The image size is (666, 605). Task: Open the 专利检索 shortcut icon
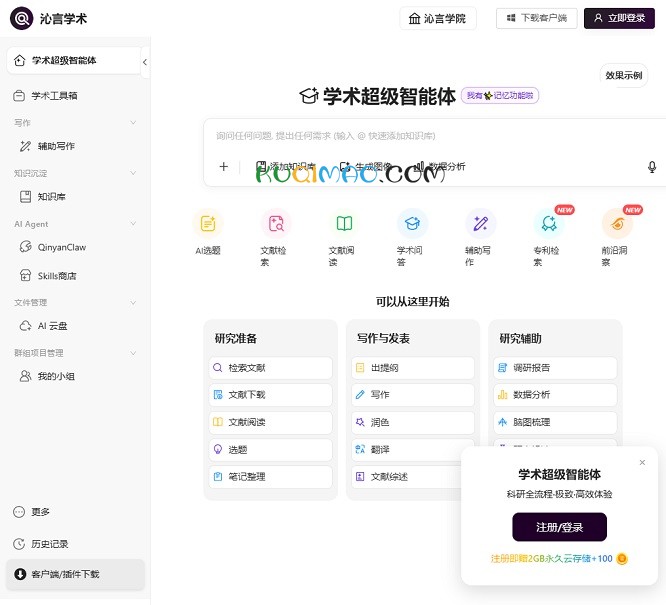[549, 223]
